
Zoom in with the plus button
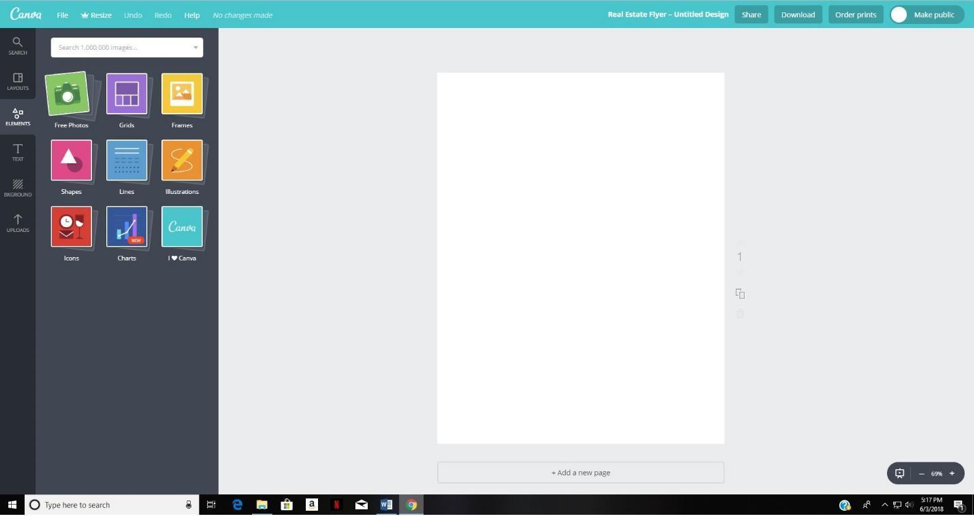click(952, 473)
